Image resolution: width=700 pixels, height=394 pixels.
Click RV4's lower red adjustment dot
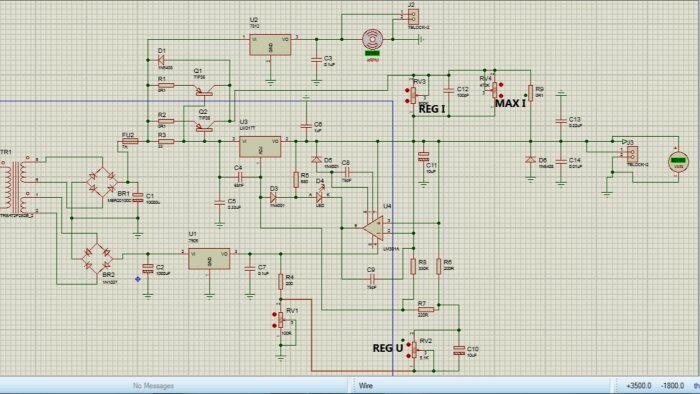point(501,96)
